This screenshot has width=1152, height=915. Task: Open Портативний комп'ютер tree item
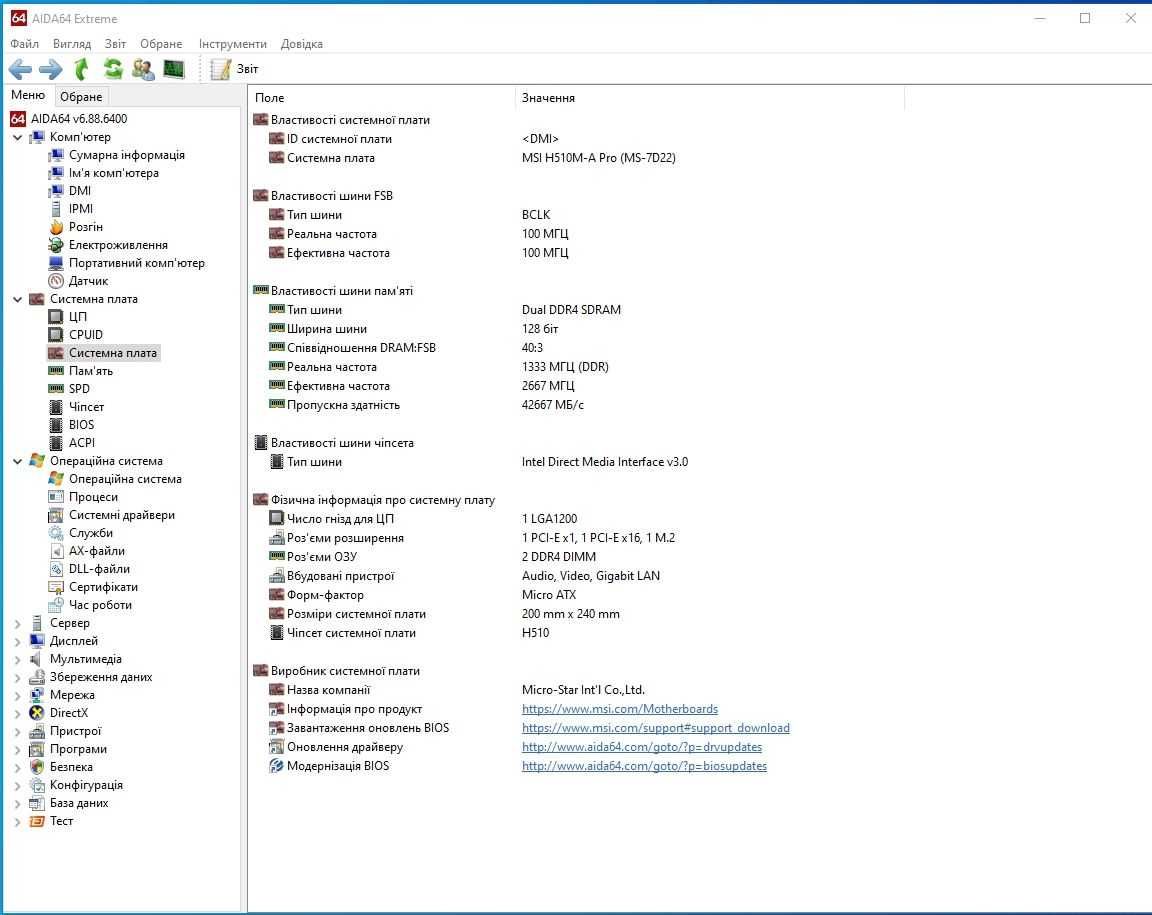[137, 263]
